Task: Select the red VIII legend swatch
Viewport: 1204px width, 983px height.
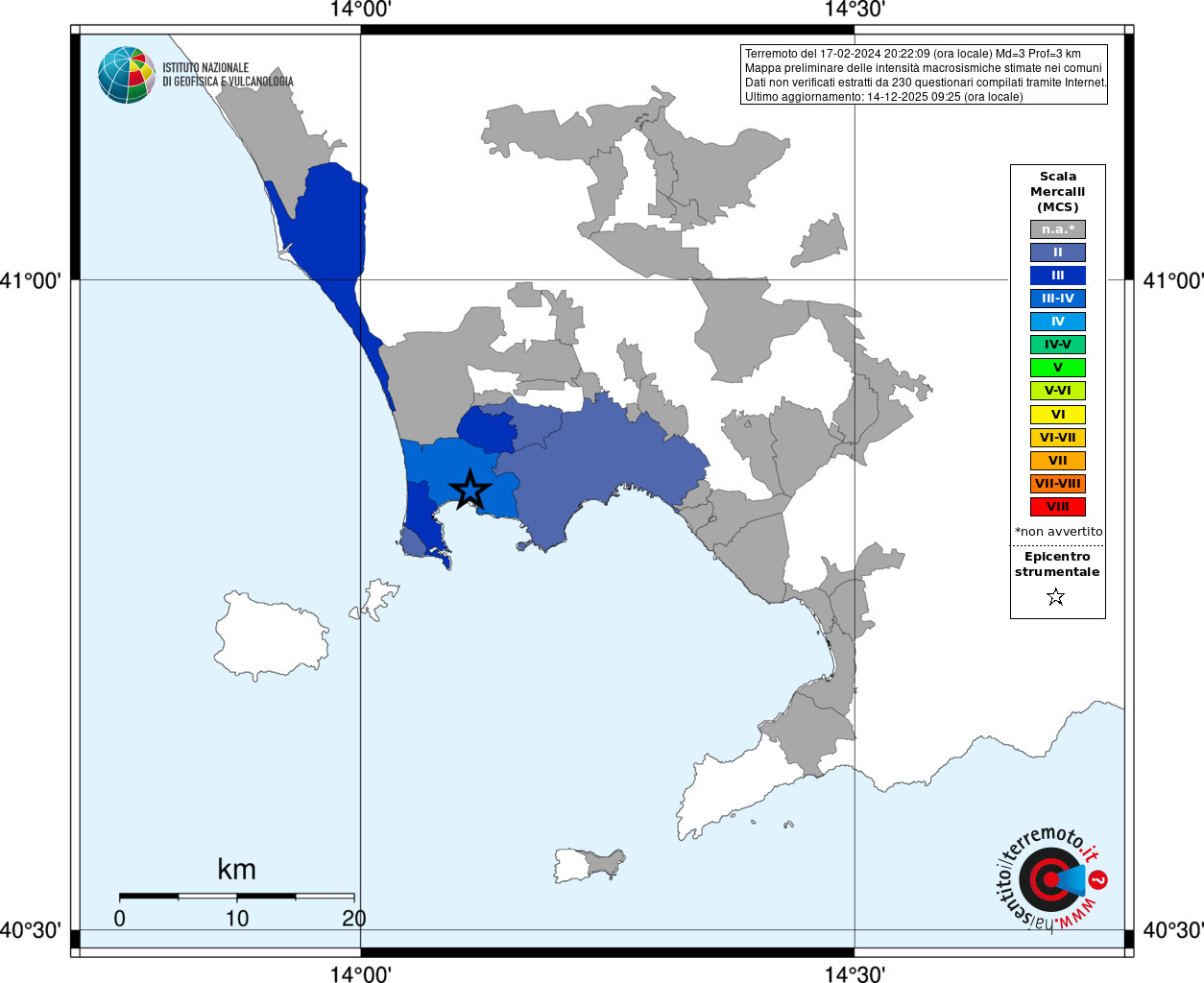Action: [x=1058, y=507]
